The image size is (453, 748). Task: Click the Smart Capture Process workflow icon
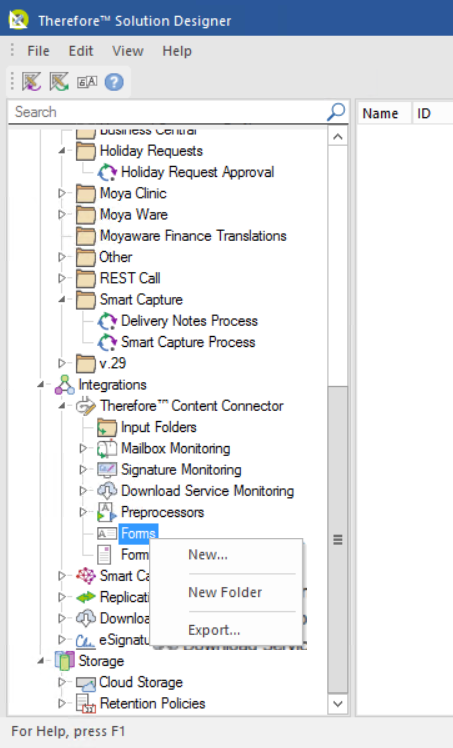pos(107,342)
